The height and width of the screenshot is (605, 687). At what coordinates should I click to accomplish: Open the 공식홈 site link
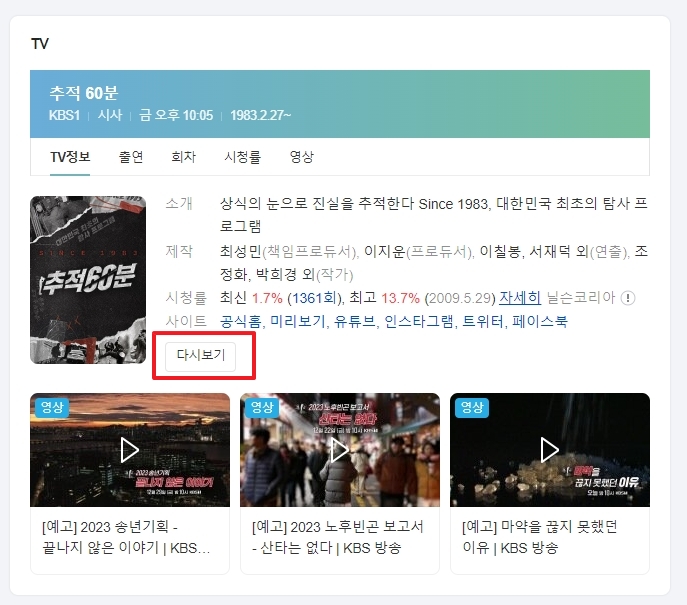pos(241,322)
